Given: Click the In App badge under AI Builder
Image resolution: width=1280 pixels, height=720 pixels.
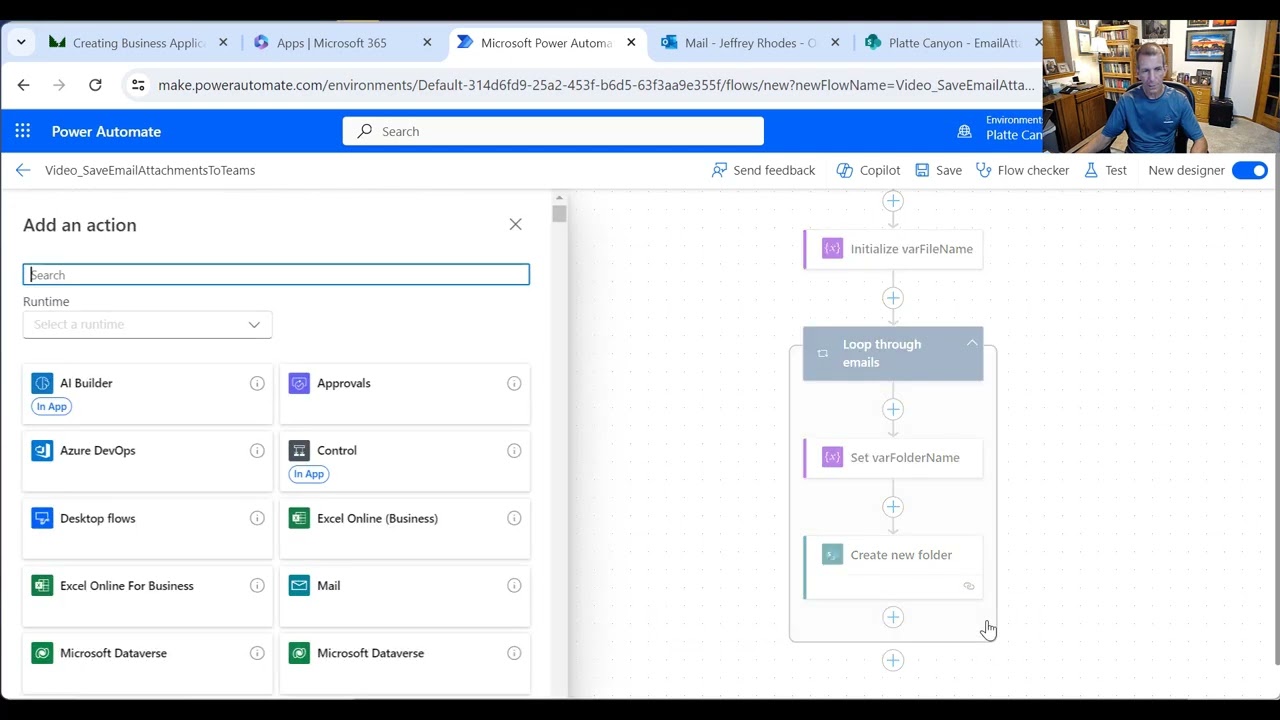Looking at the screenshot, I should pos(52,406).
